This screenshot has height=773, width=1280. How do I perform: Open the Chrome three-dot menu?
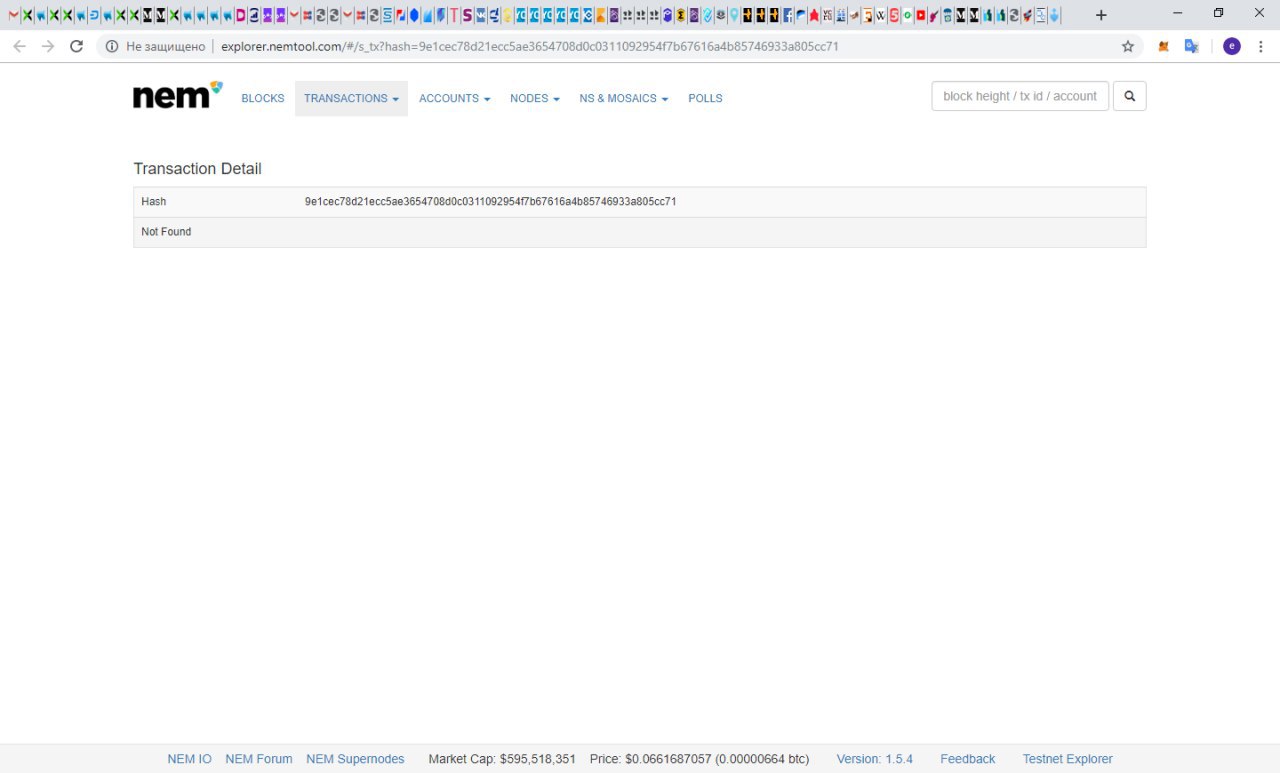1261,46
